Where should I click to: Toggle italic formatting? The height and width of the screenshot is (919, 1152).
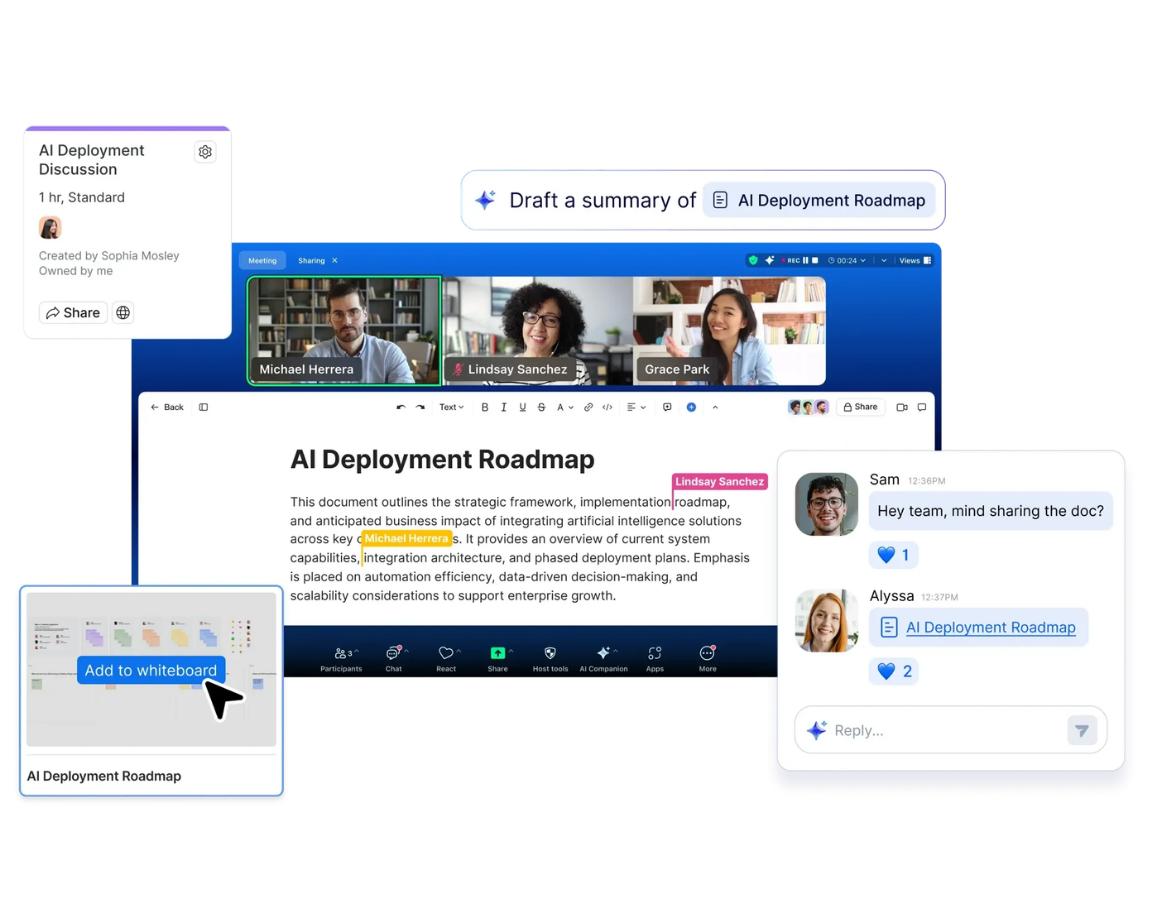coord(503,407)
